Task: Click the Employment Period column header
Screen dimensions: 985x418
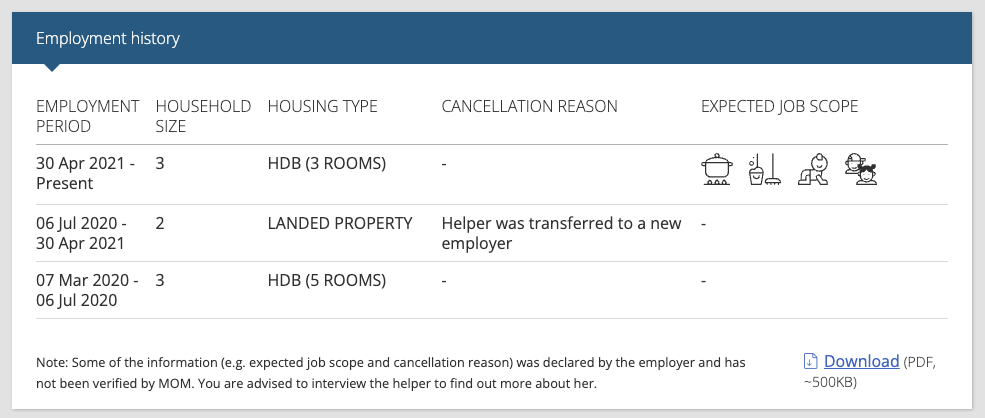Action: tap(87, 116)
